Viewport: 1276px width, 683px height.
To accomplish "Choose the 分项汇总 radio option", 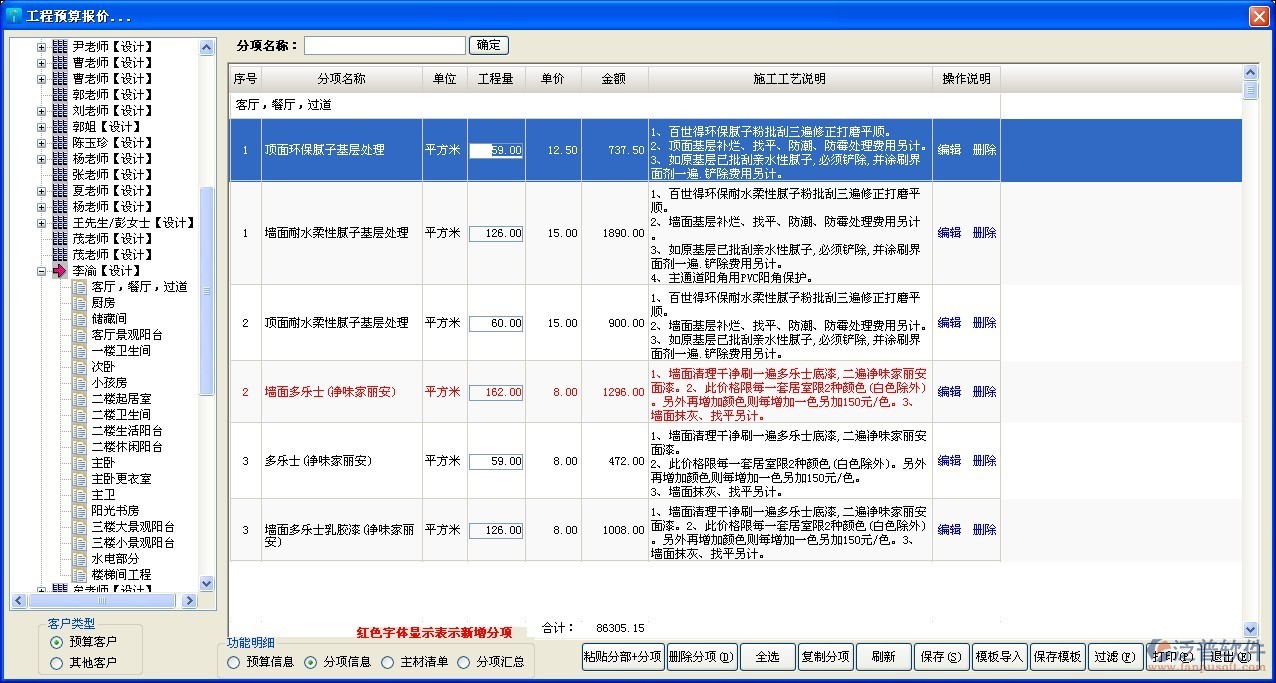I will coord(464,662).
